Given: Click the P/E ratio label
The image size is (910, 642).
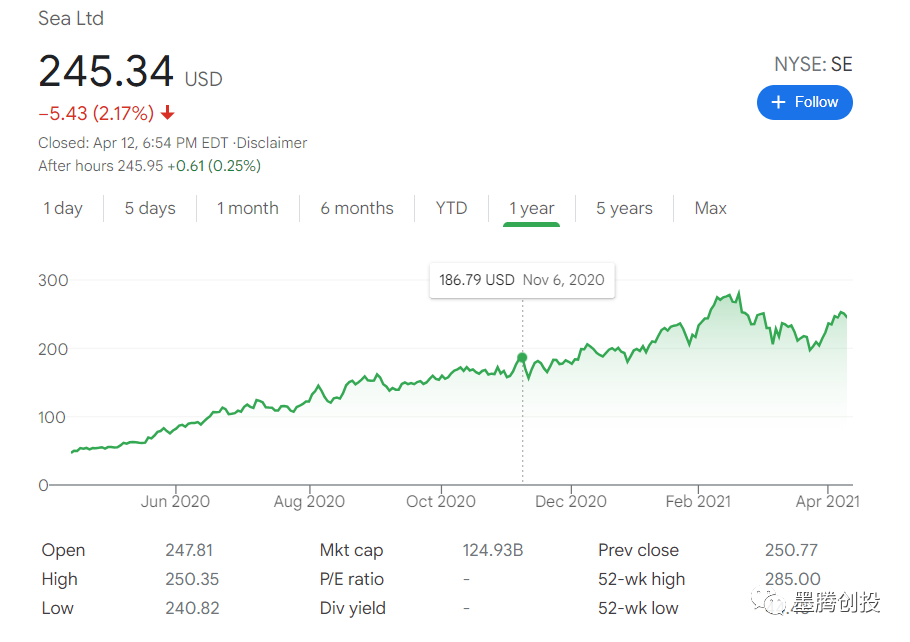Looking at the screenshot, I should 351,579.
